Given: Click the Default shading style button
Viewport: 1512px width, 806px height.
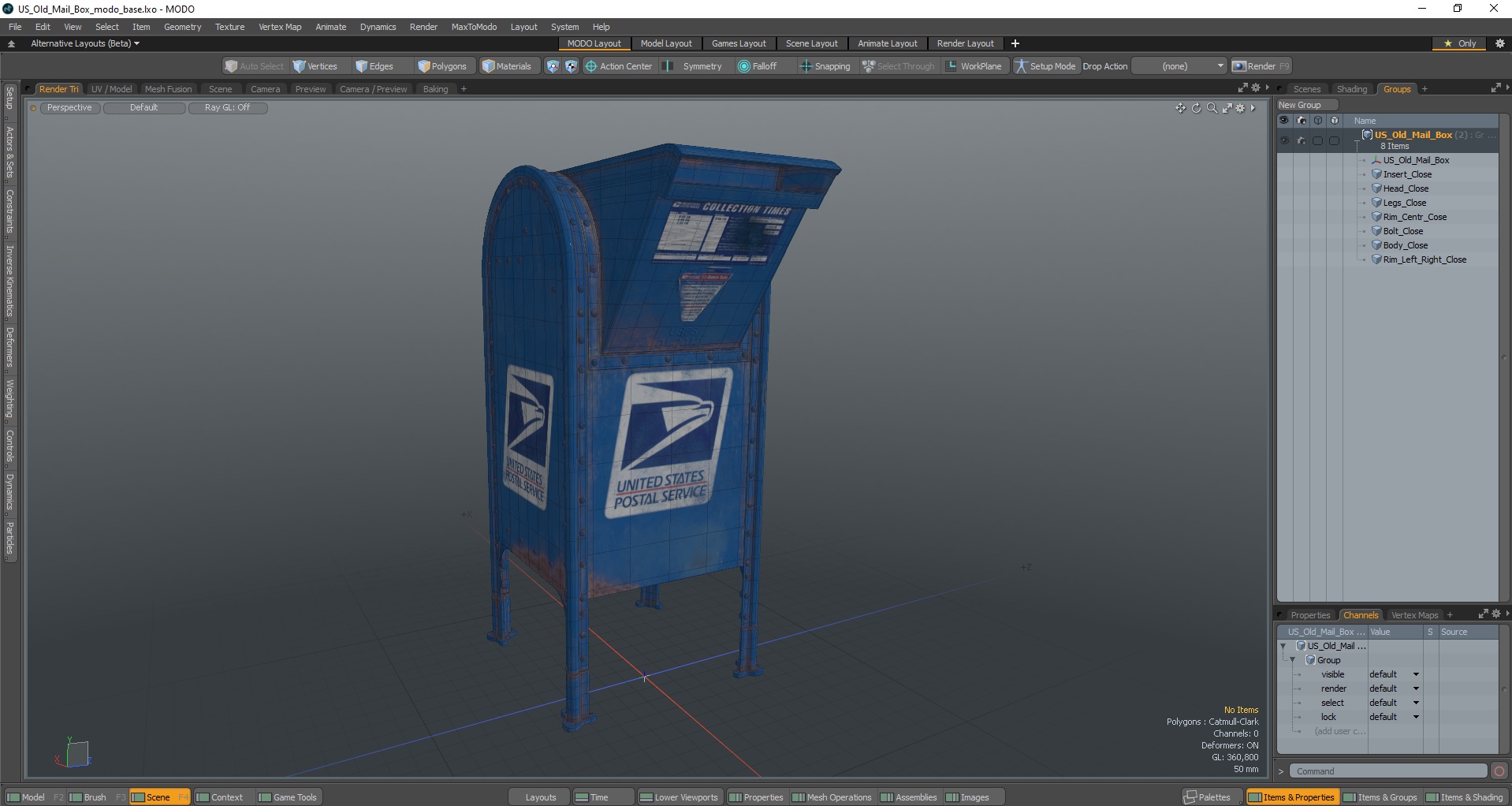Looking at the screenshot, I should [x=143, y=108].
